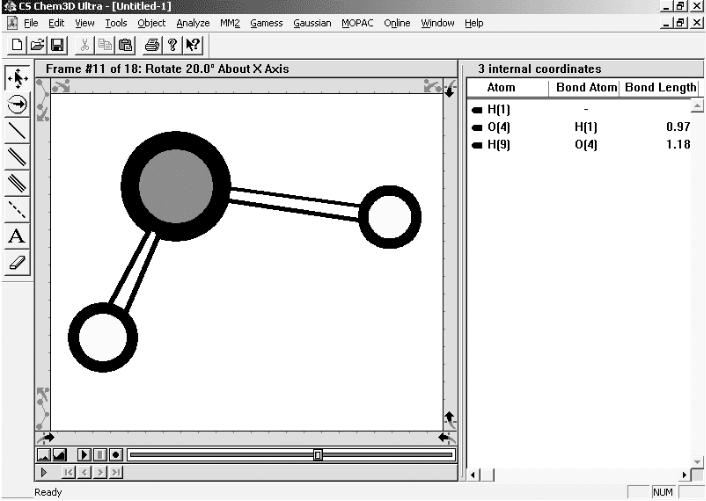Click the Cut scissors icon

click(x=84, y=45)
